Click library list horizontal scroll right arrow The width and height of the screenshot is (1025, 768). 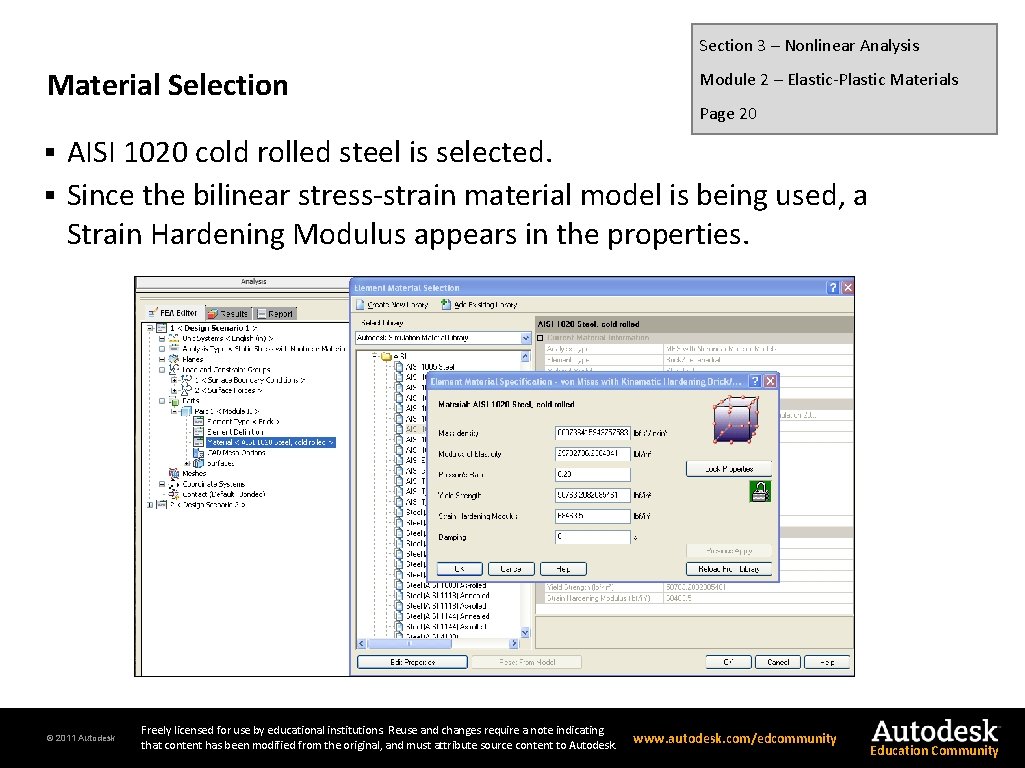(x=514, y=644)
